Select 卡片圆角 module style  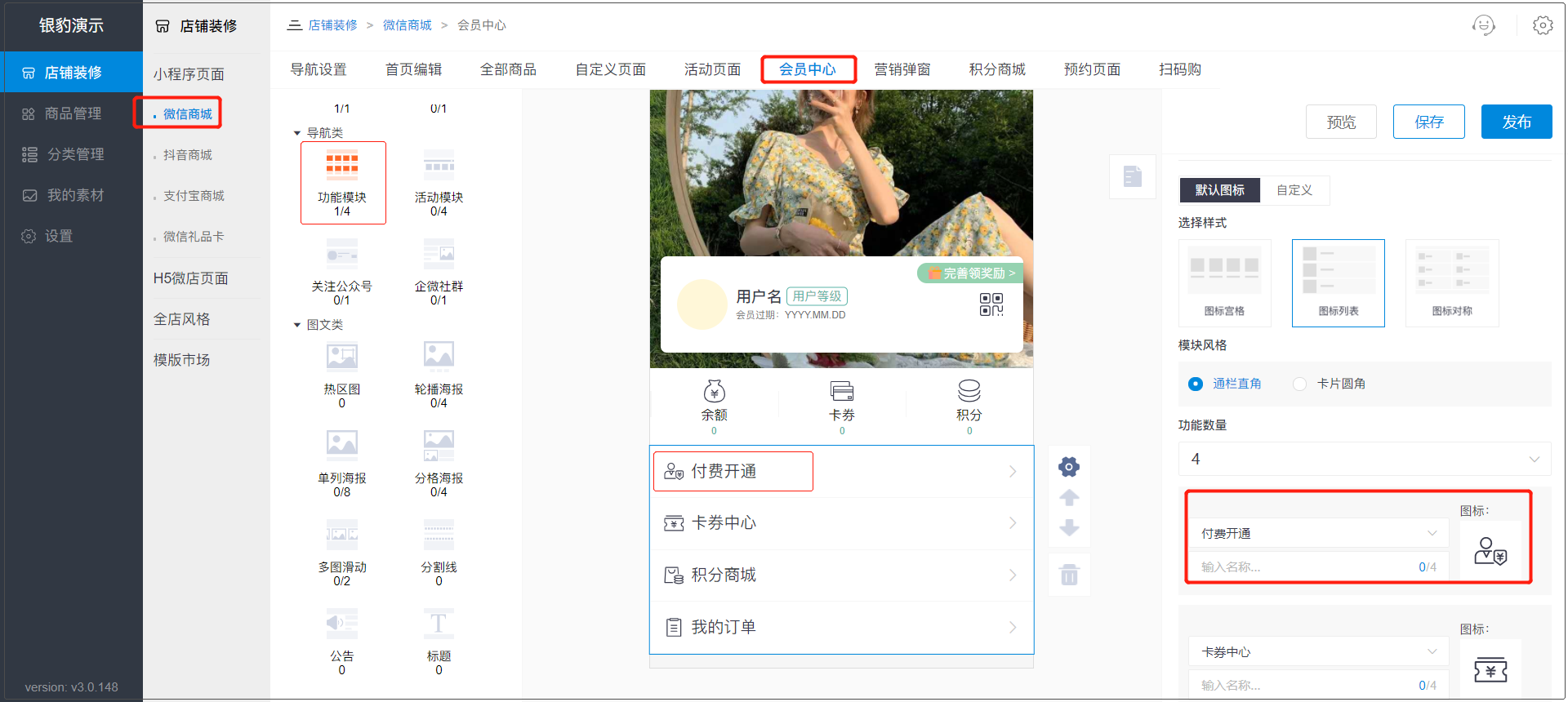(x=1299, y=384)
